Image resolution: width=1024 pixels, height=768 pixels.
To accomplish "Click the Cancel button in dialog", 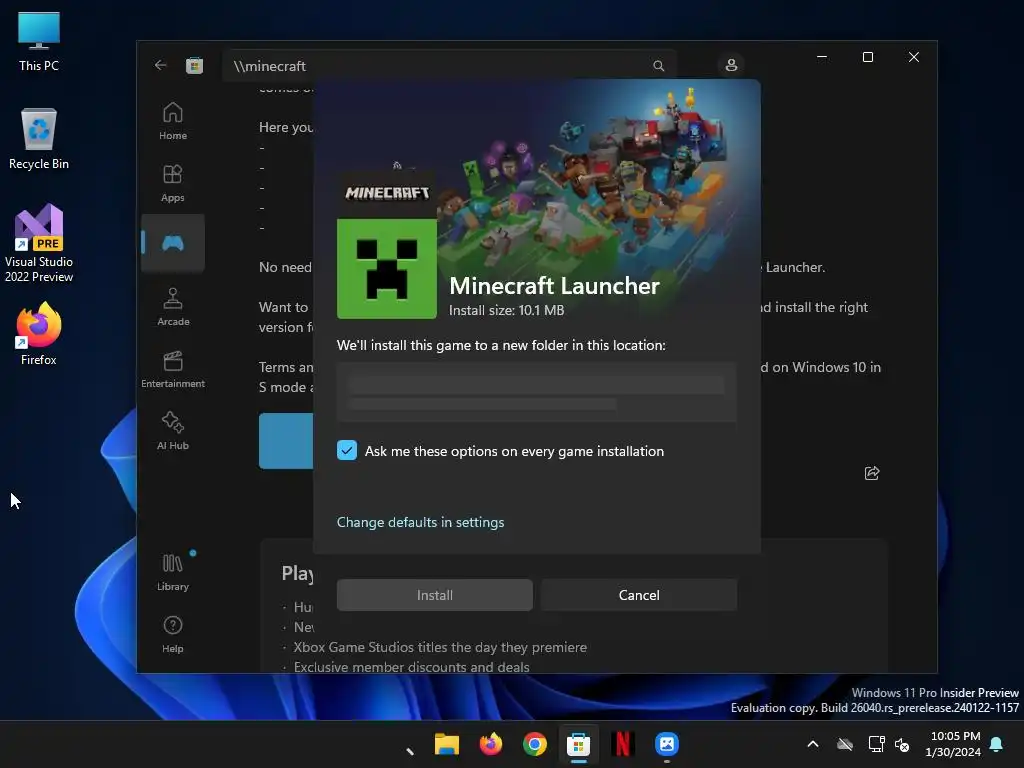I will point(639,595).
